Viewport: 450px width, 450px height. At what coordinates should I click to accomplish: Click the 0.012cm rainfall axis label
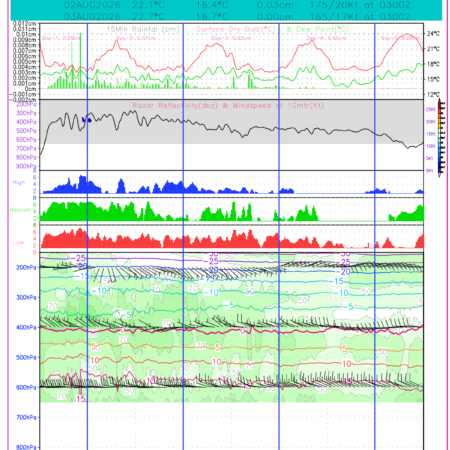pos(24,24)
